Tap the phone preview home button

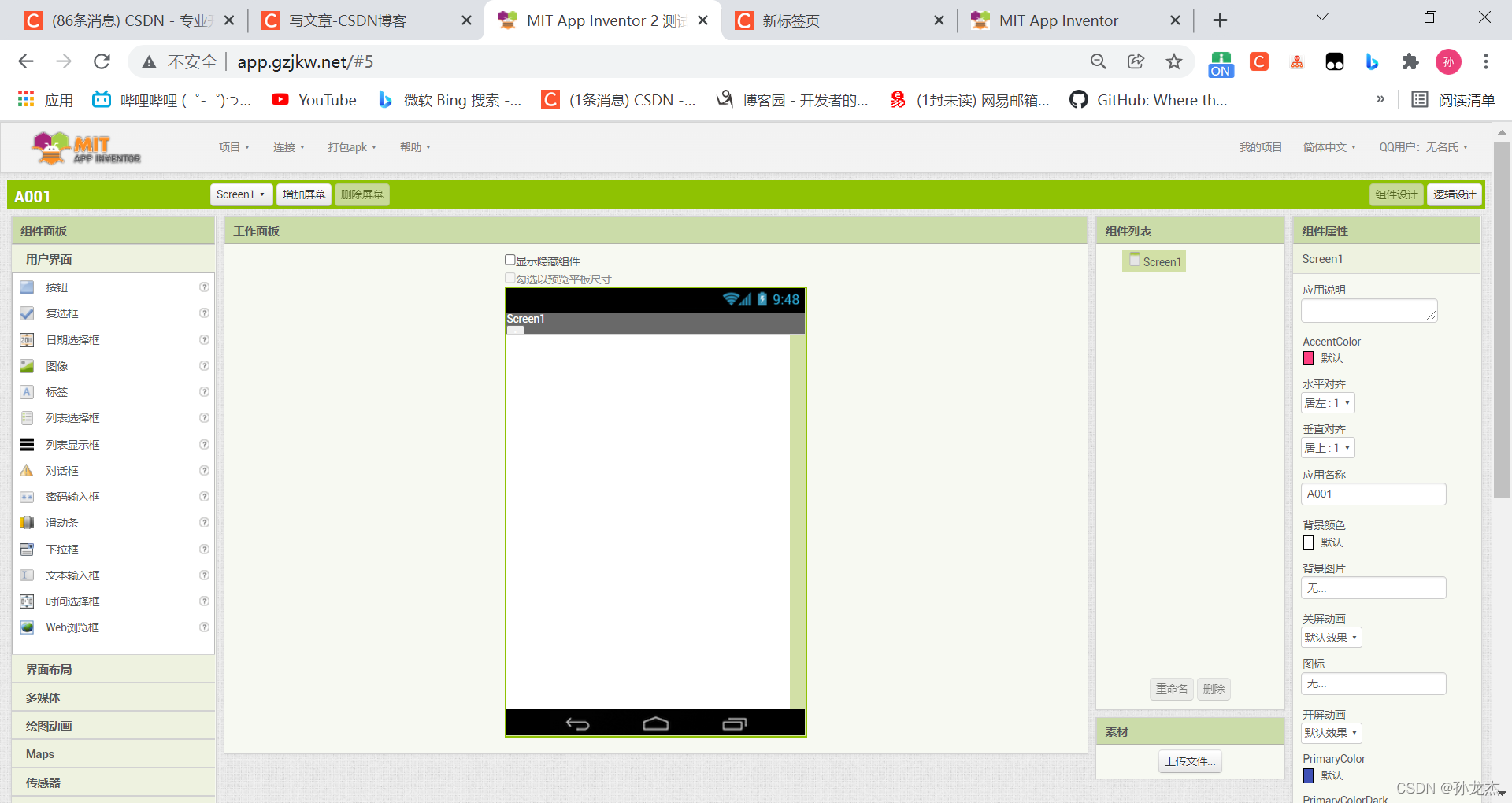coord(655,723)
